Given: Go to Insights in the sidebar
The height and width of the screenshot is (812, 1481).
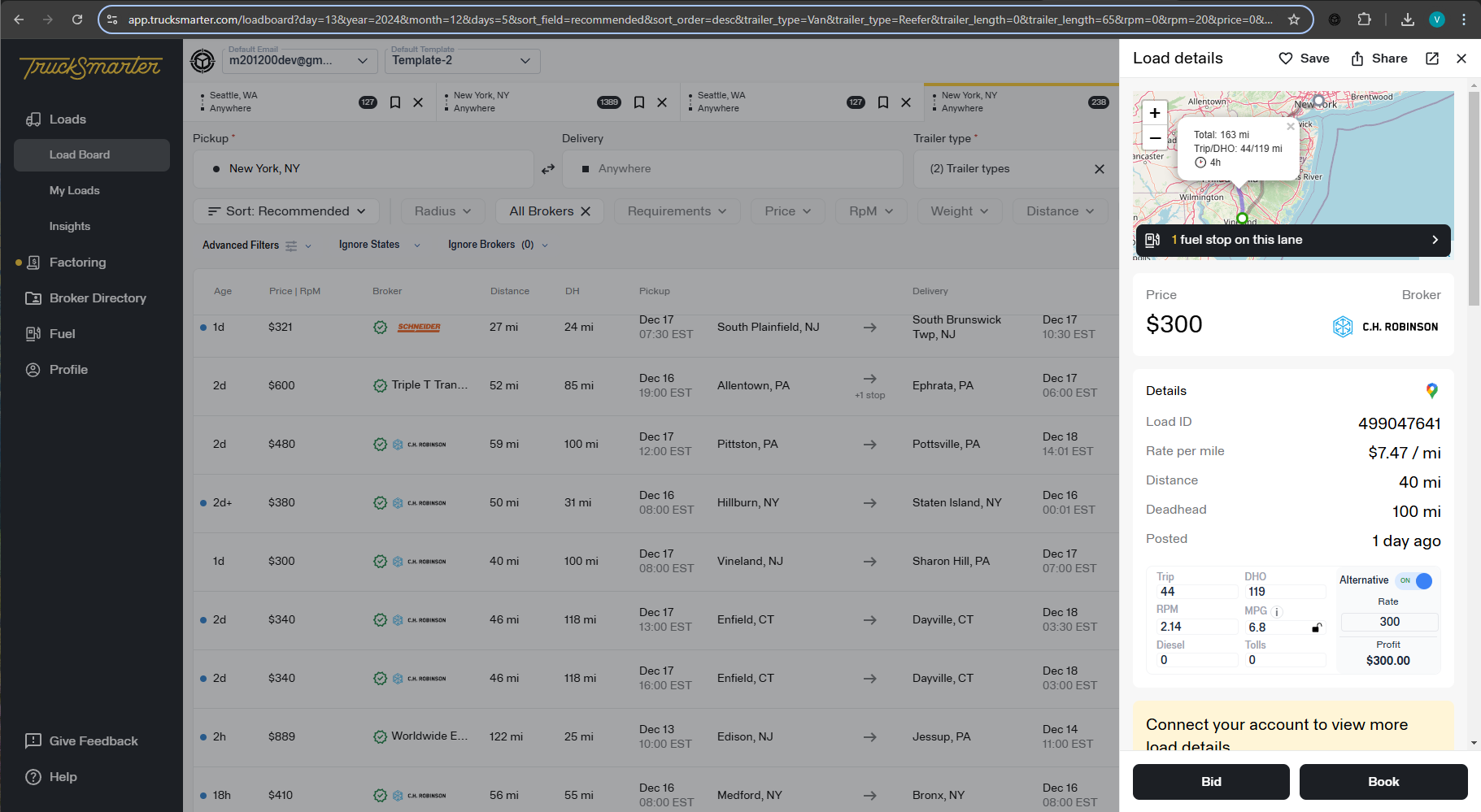Looking at the screenshot, I should pyautogui.click(x=70, y=227).
